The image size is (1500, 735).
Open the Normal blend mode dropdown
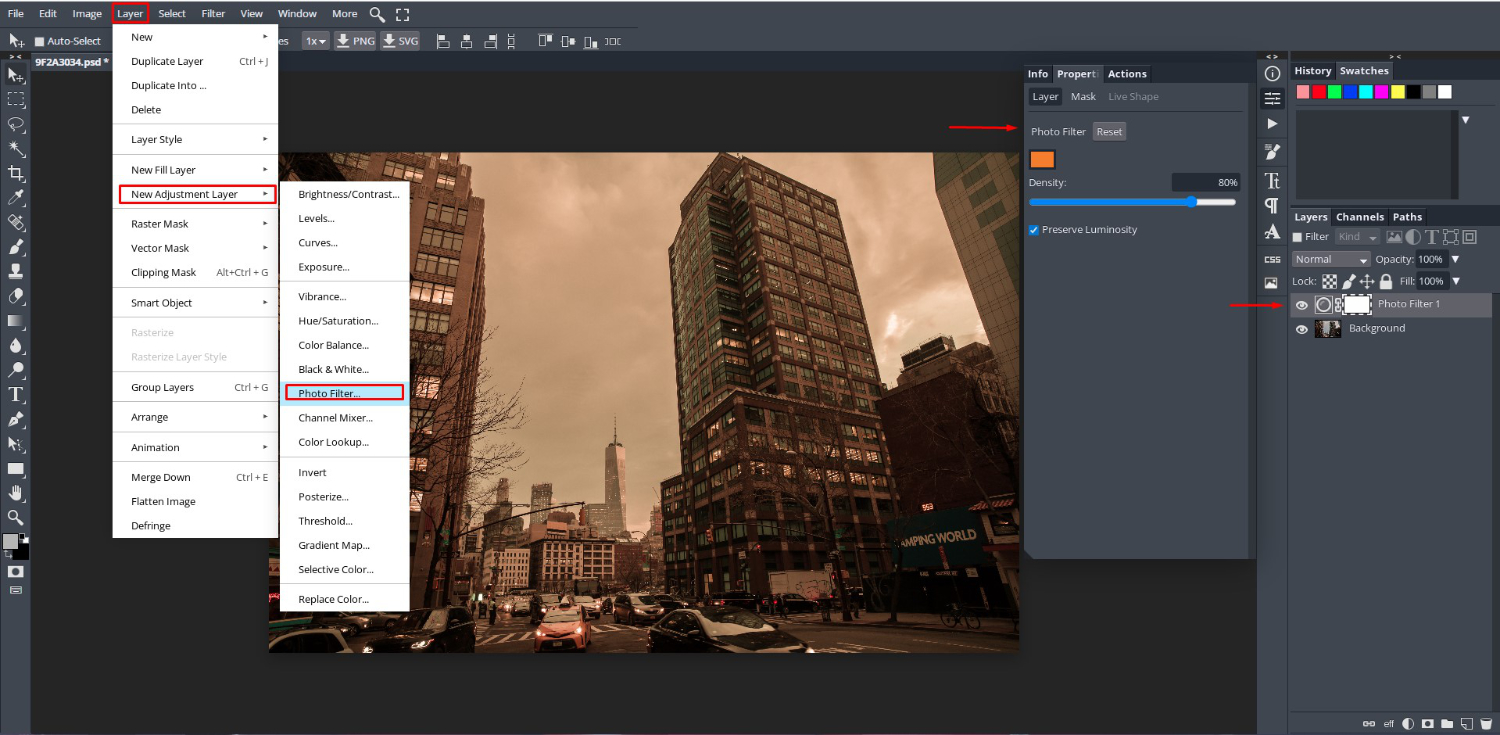[1331, 259]
